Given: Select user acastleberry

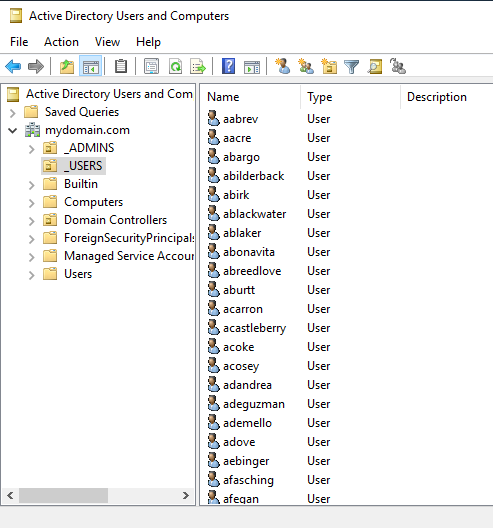Looking at the screenshot, I should click(254, 328).
